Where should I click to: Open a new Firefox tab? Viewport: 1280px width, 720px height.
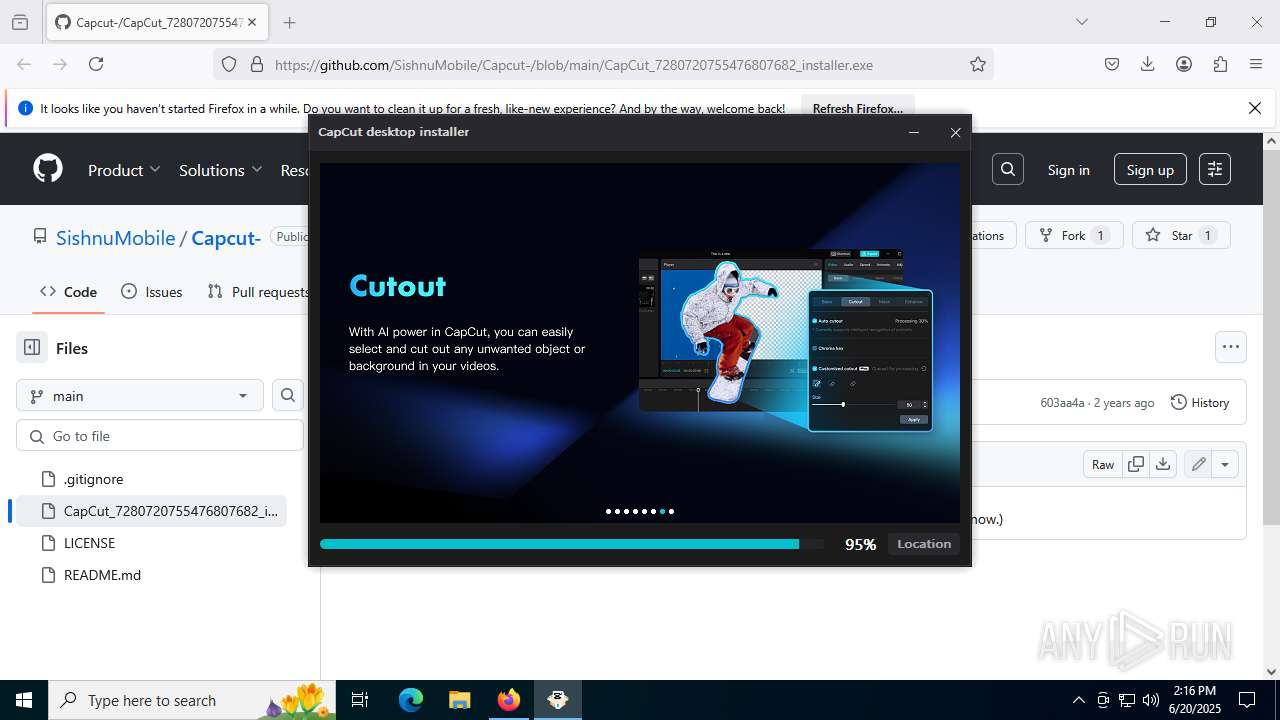290,22
